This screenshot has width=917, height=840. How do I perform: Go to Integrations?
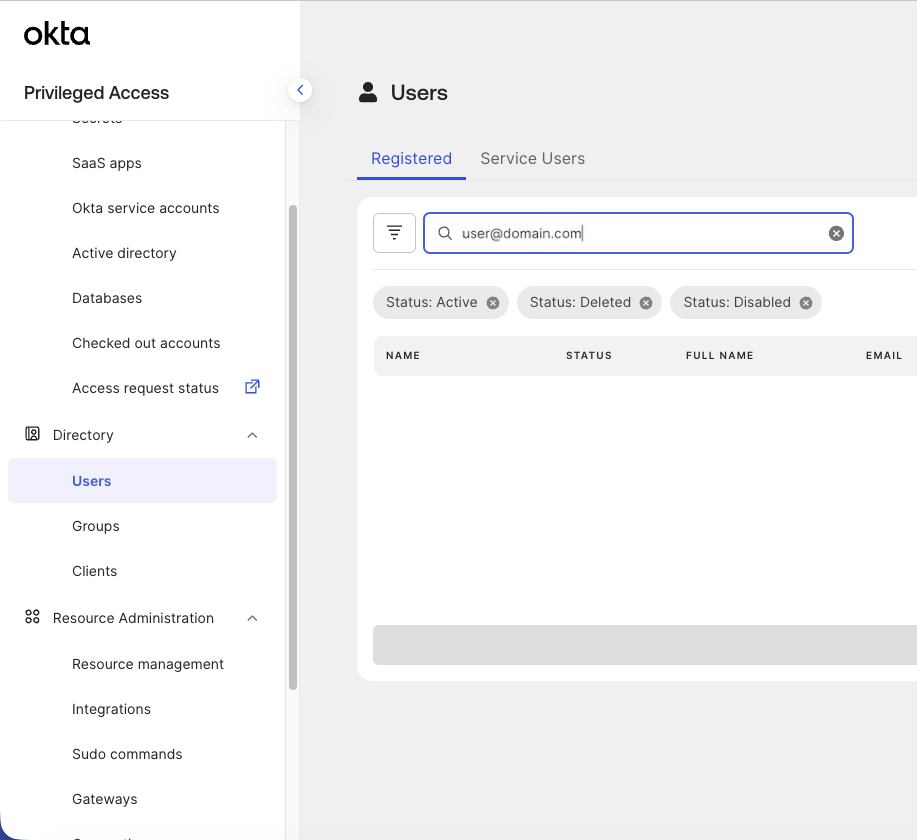tap(111, 710)
